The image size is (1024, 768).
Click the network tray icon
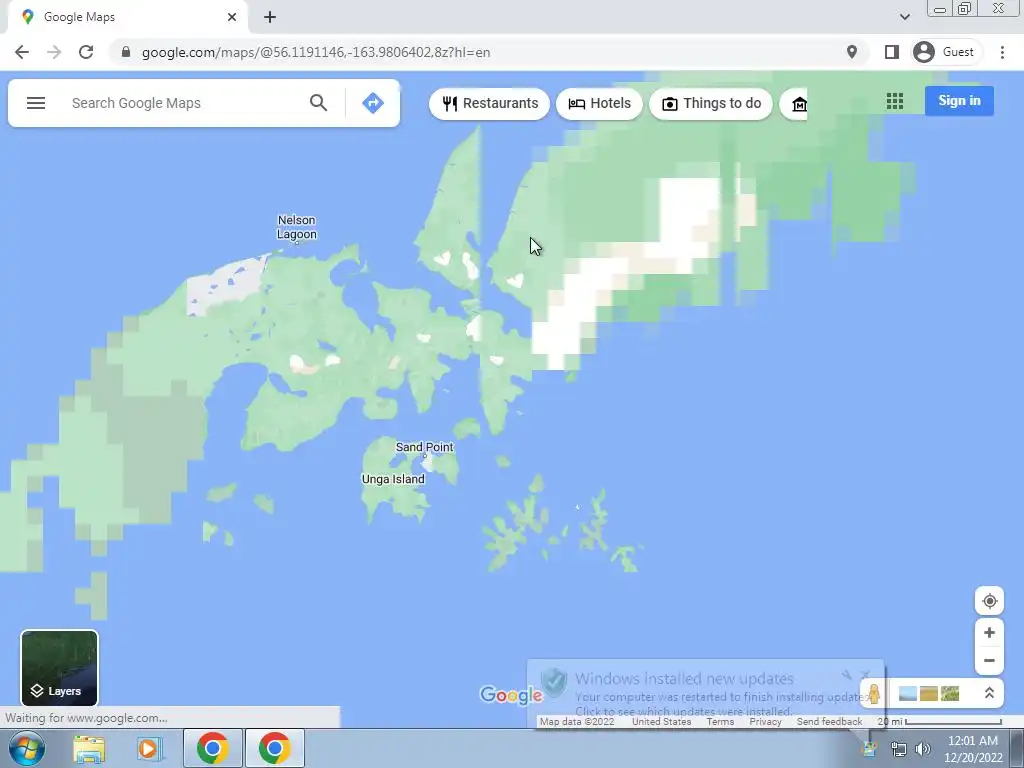point(899,749)
